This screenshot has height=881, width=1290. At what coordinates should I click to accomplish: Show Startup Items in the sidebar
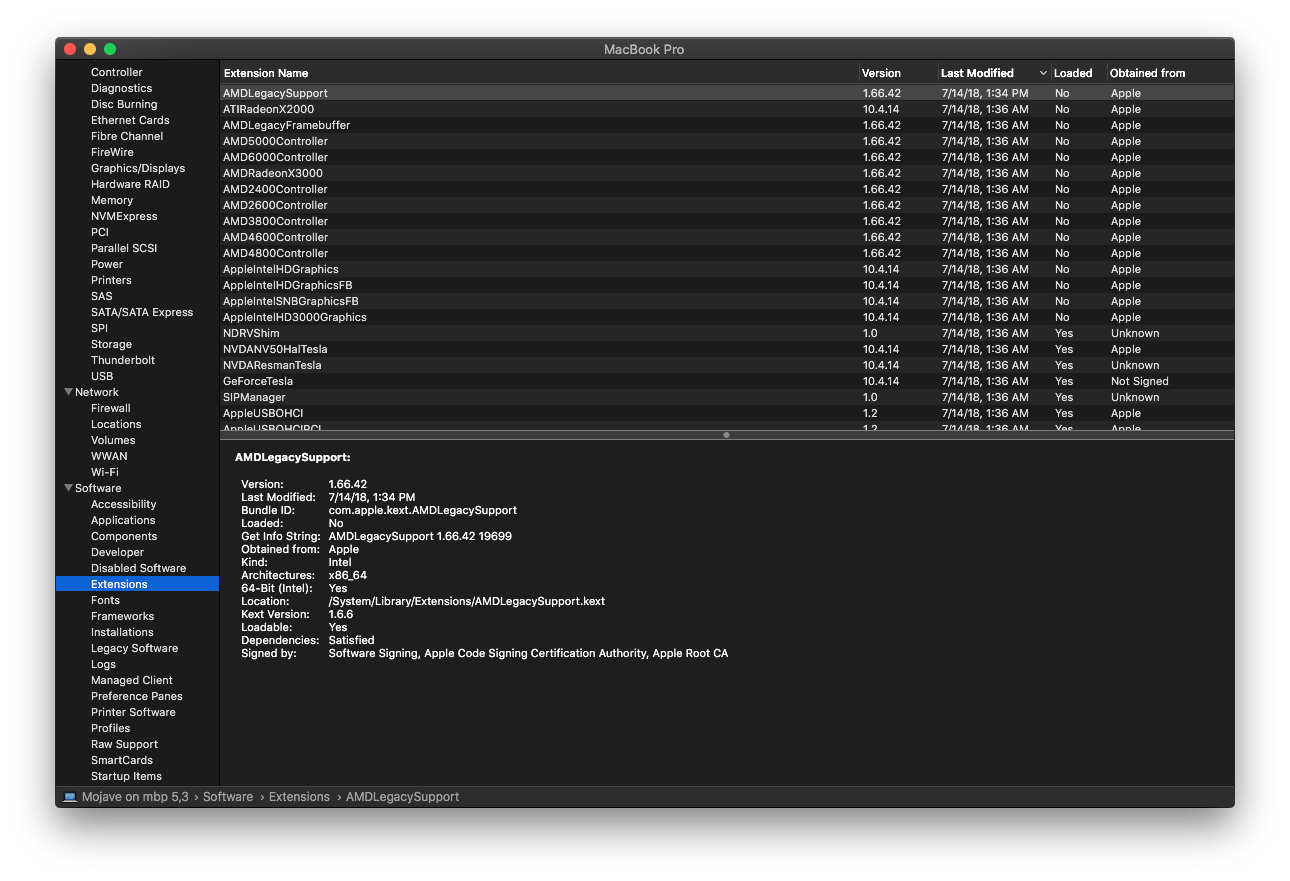126,776
